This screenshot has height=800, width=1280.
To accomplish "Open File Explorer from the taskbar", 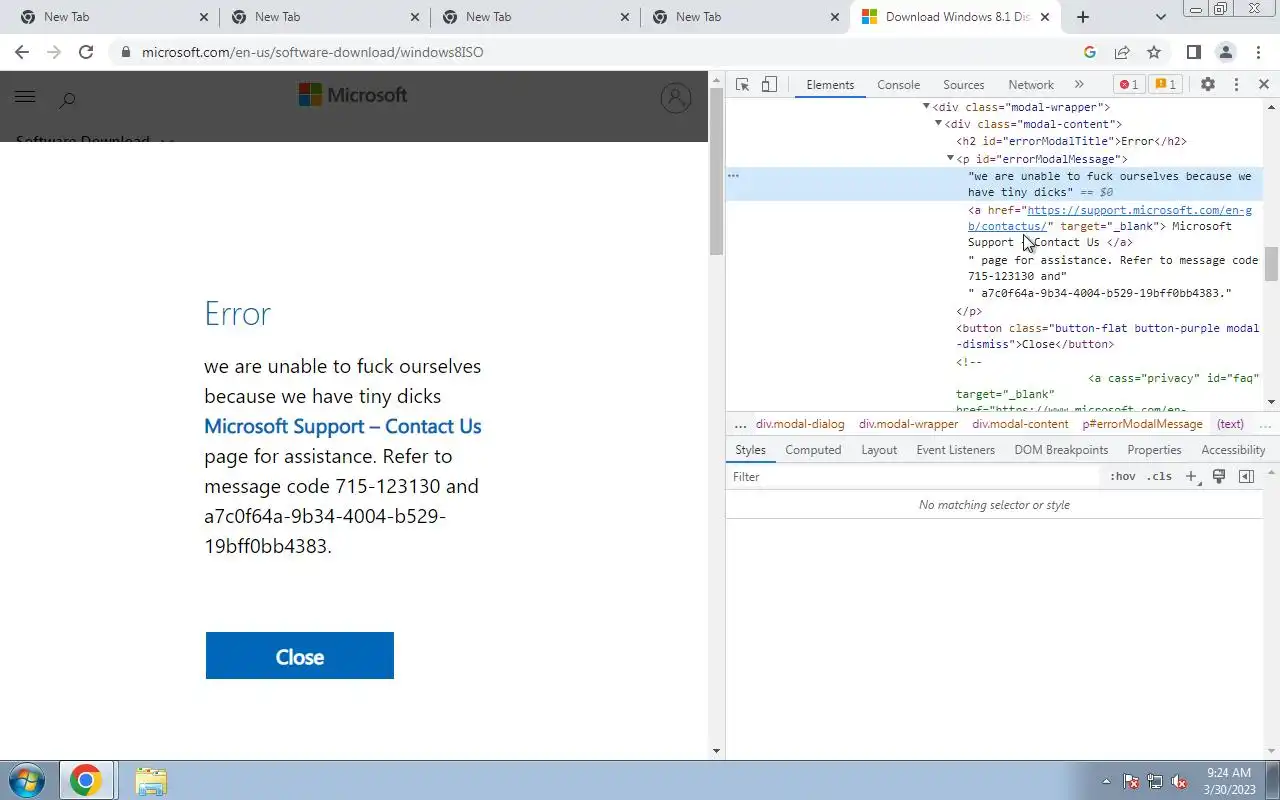I will (150, 780).
